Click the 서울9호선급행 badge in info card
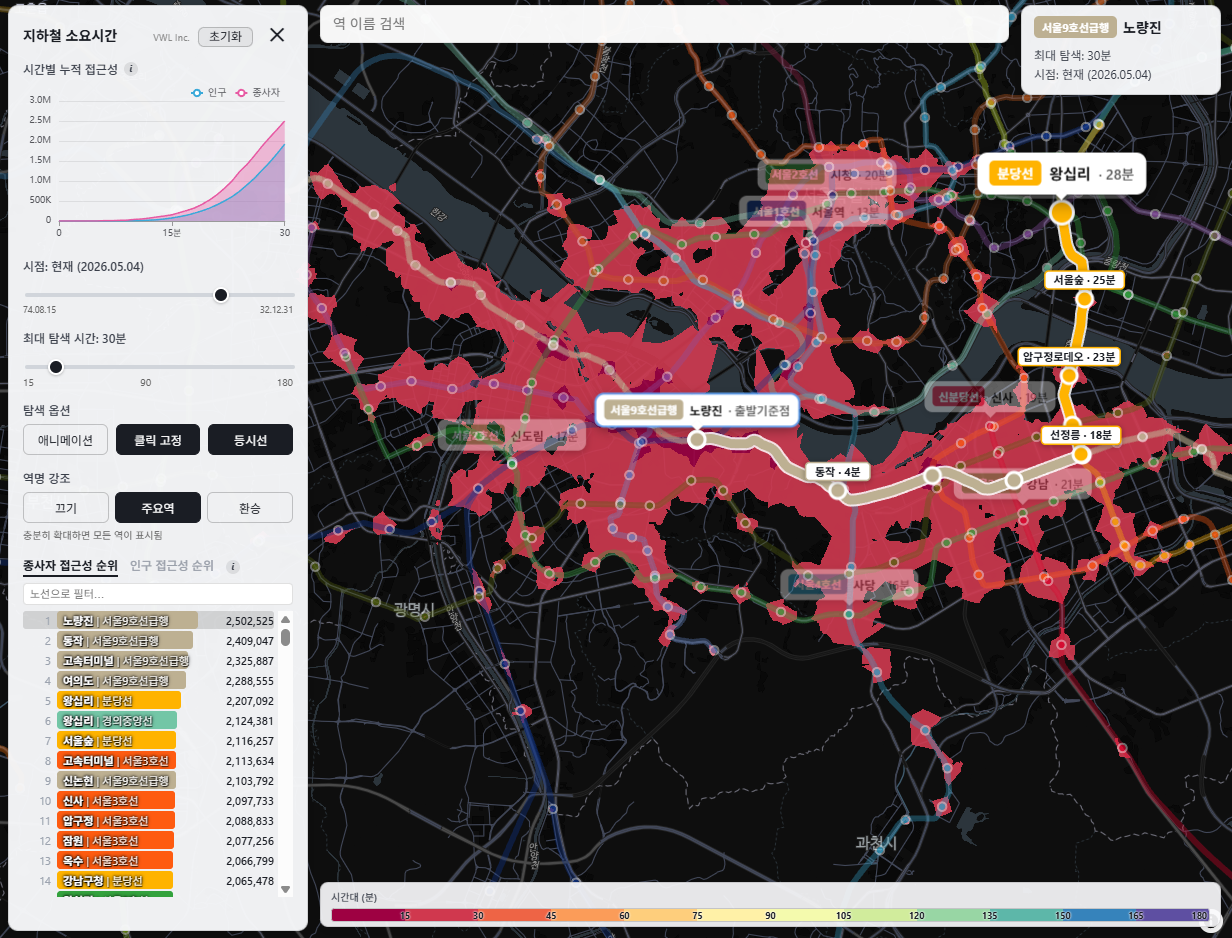 (x=1075, y=28)
